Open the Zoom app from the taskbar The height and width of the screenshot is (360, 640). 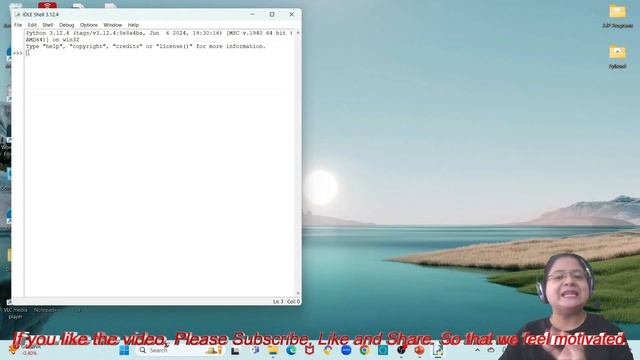346,350
